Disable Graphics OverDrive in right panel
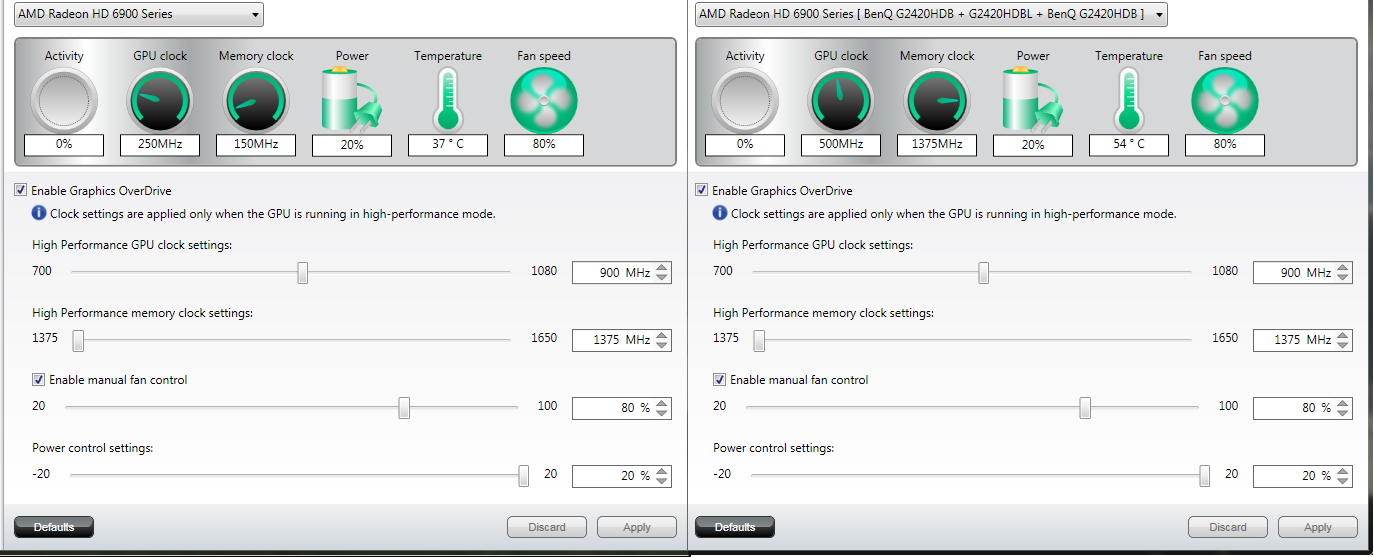The height and width of the screenshot is (557, 1374). tap(701, 190)
